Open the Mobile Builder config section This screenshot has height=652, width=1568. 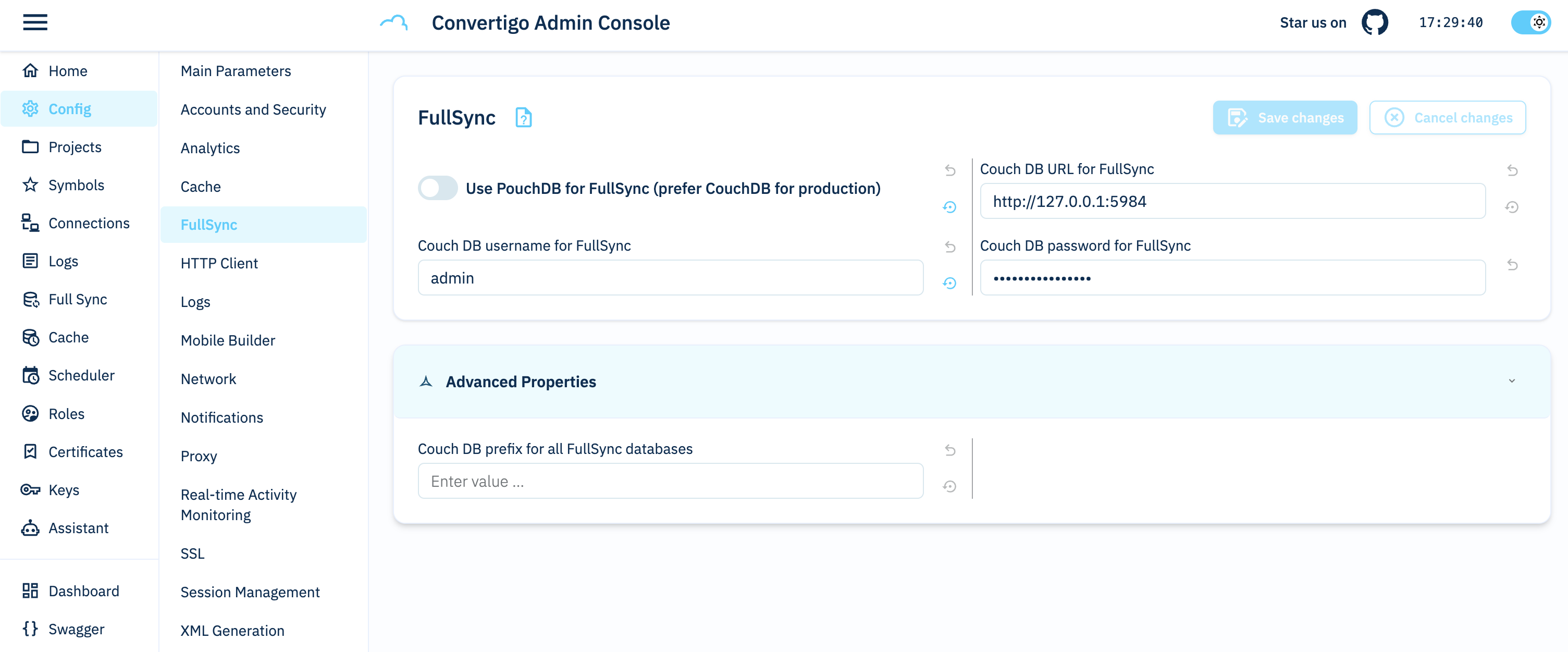click(227, 340)
